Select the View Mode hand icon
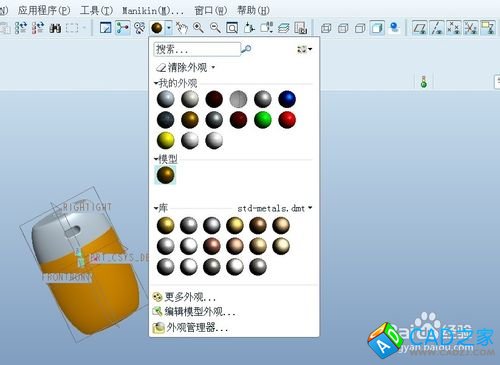 (x=182, y=28)
